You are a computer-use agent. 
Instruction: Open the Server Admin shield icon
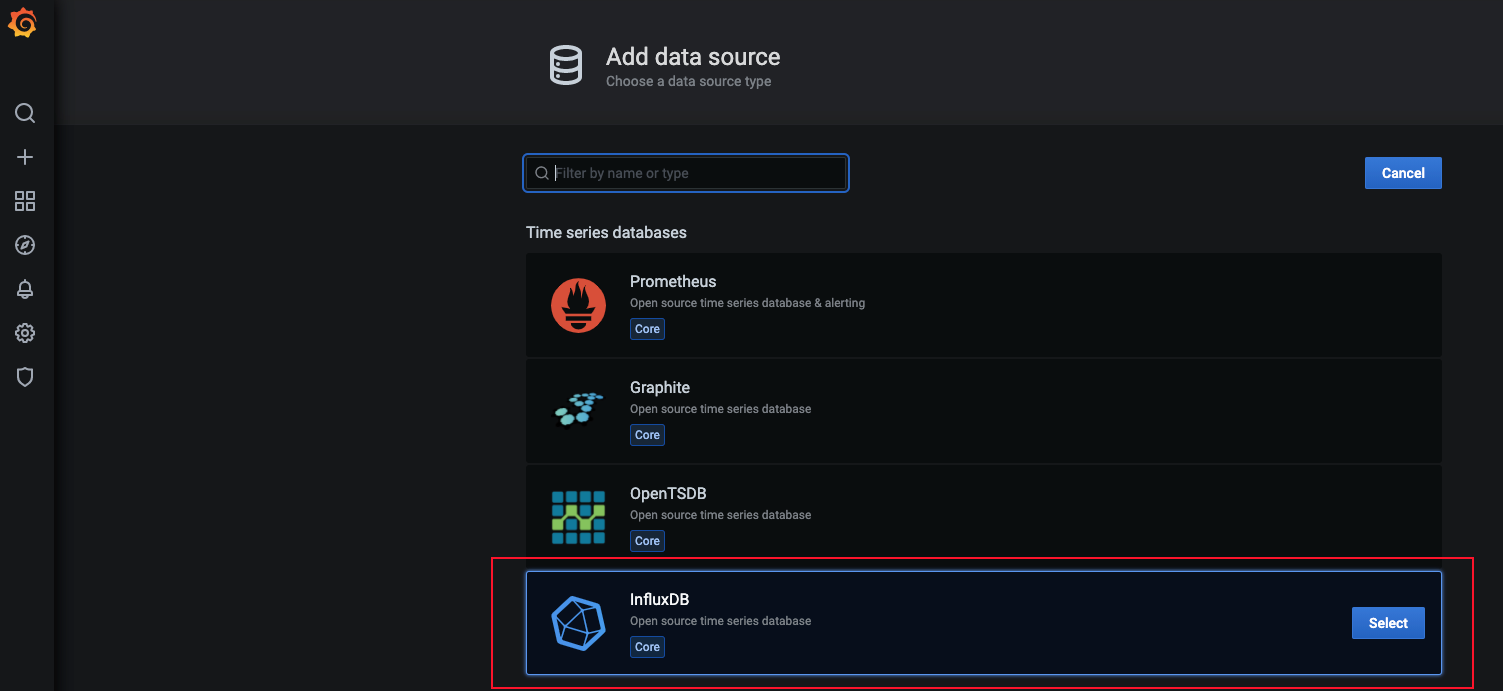(25, 377)
